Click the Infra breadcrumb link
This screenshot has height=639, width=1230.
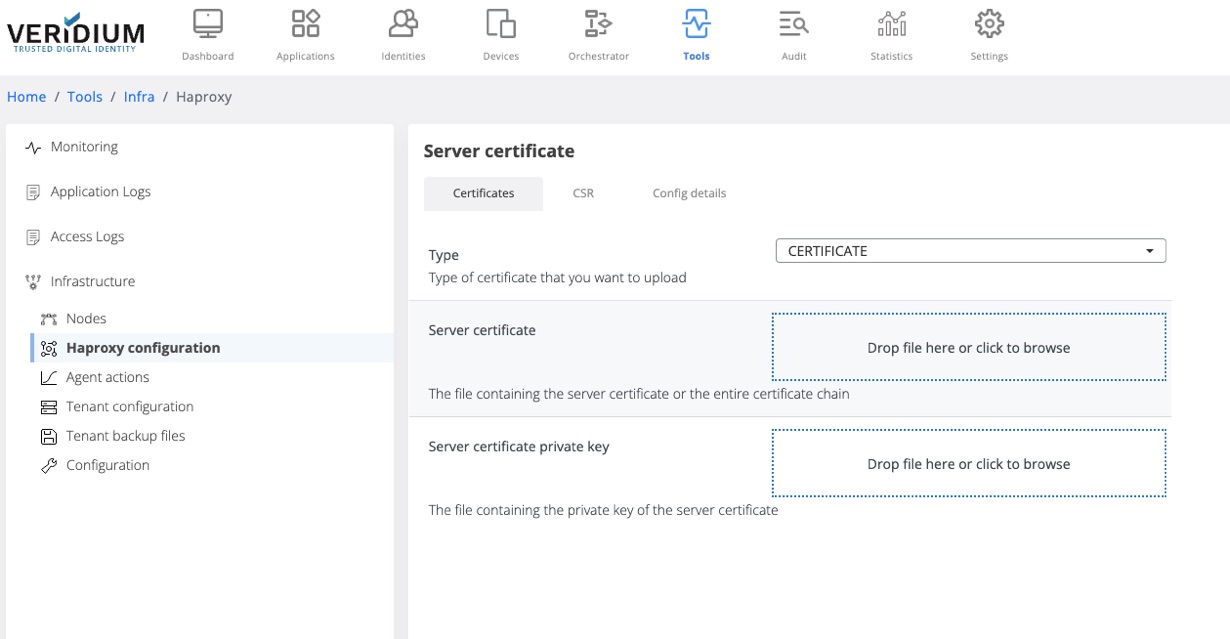click(139, 97)
